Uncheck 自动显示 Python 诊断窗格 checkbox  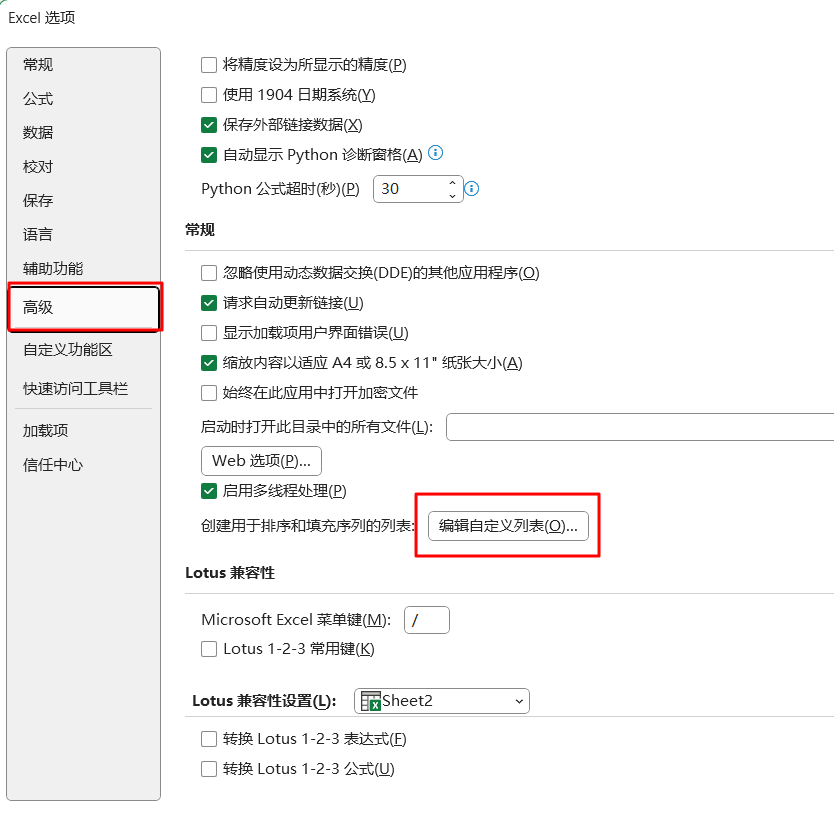click(x=209, y=155)
